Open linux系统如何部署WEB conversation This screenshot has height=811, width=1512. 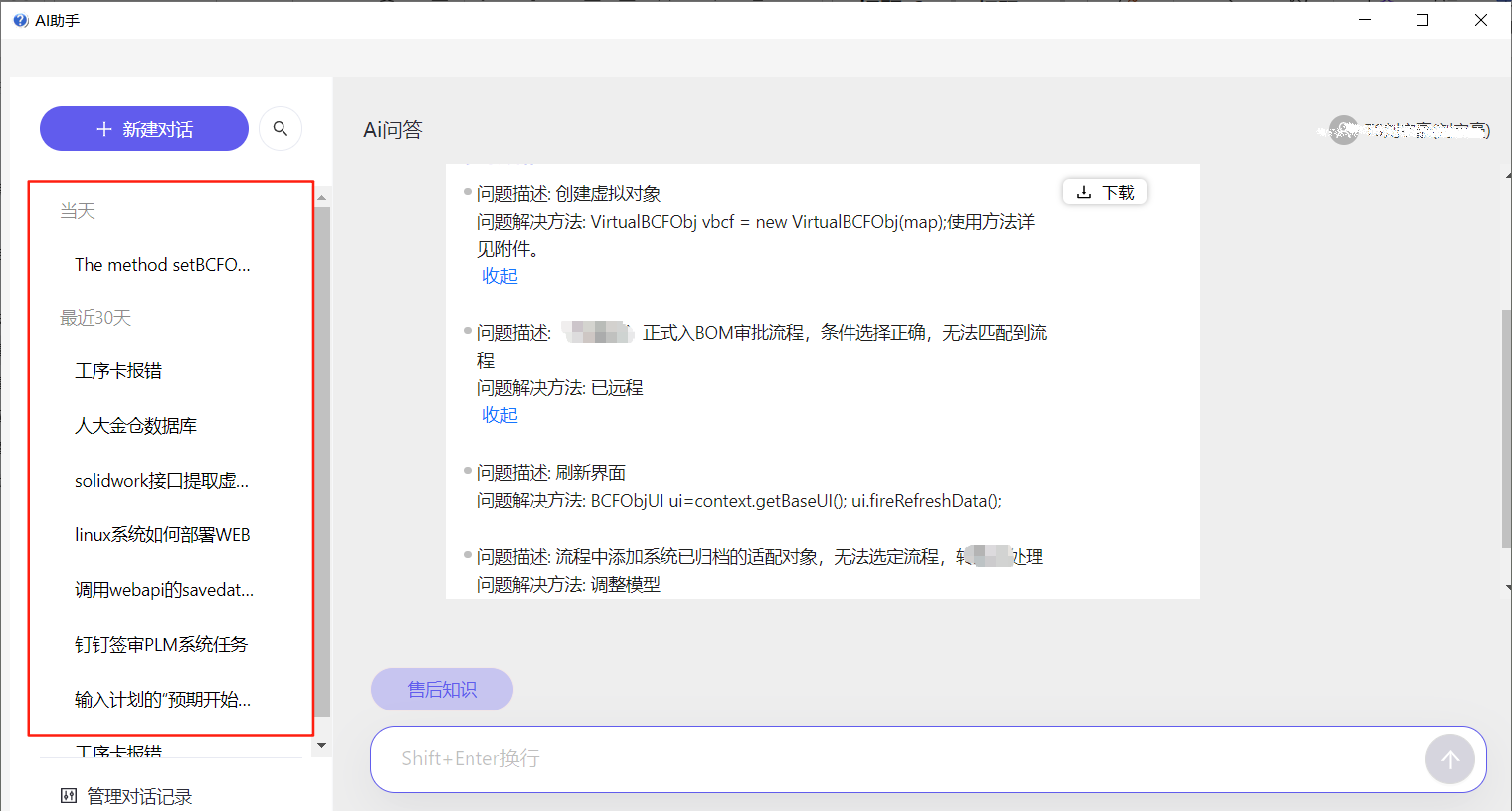(162, 535)
